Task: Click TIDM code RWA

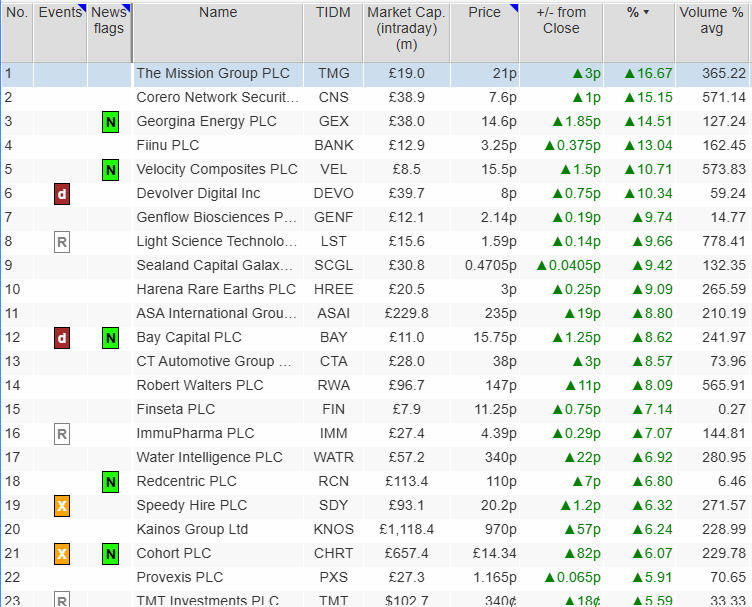Action: (333, 385)
